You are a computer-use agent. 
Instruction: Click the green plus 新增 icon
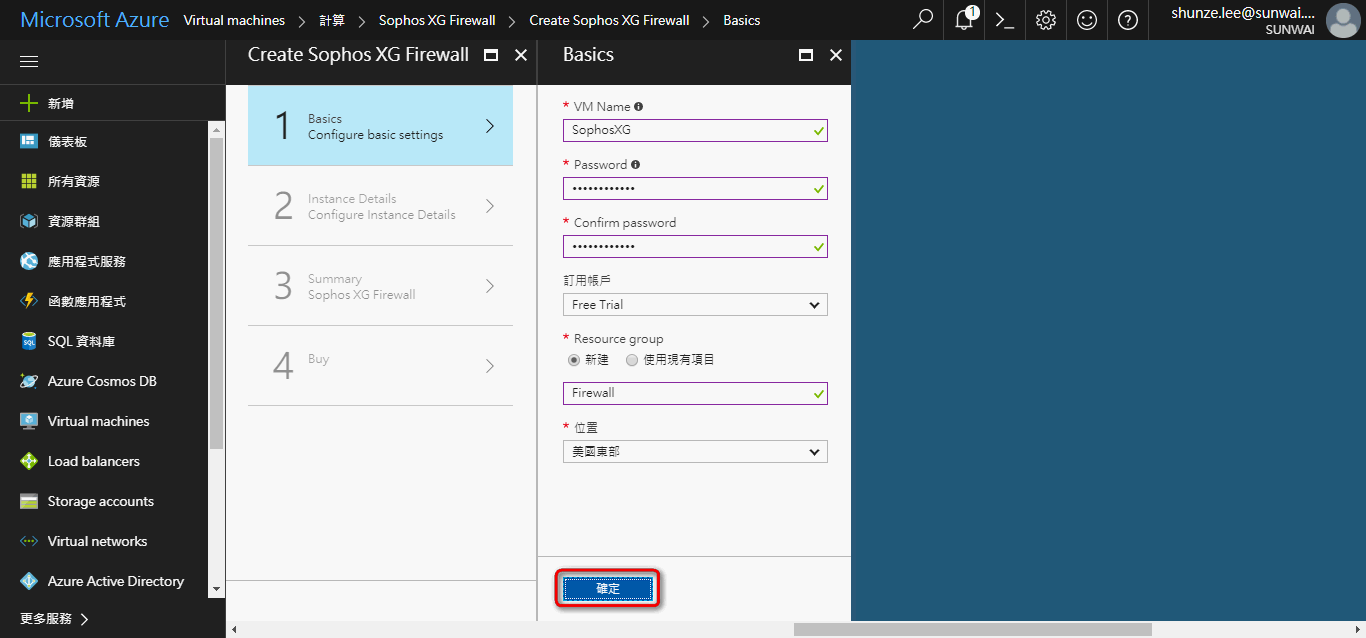29,103
